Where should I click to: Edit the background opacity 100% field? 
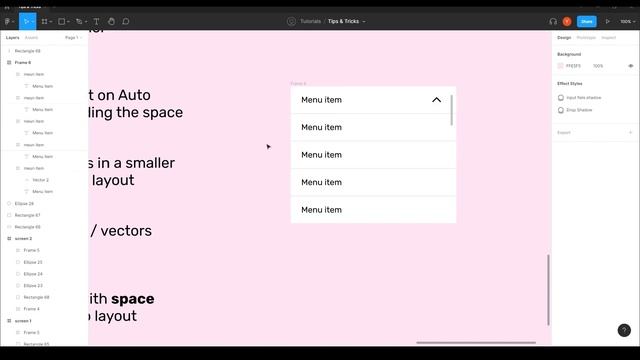(x=598, y=66)
